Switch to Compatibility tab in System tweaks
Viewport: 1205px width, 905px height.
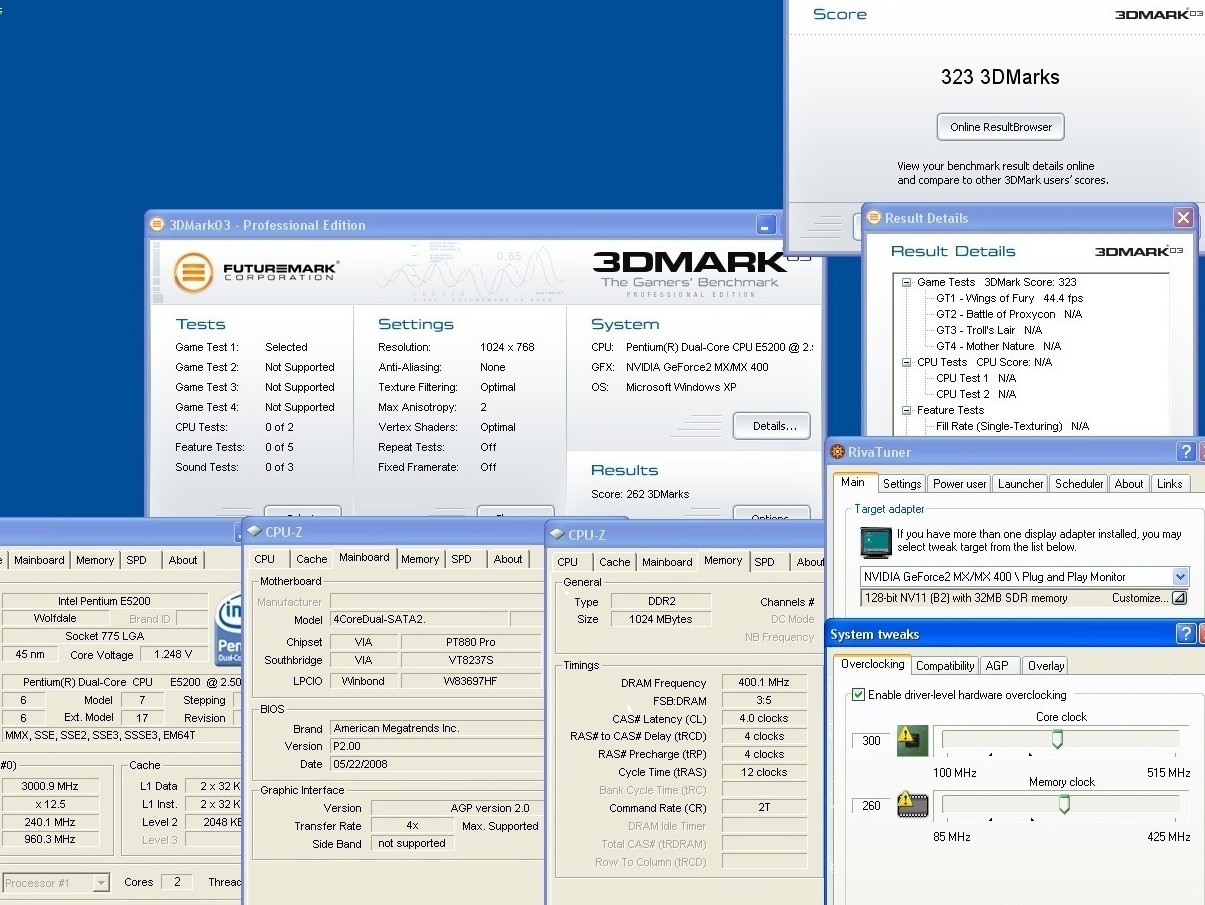(945, 666)
